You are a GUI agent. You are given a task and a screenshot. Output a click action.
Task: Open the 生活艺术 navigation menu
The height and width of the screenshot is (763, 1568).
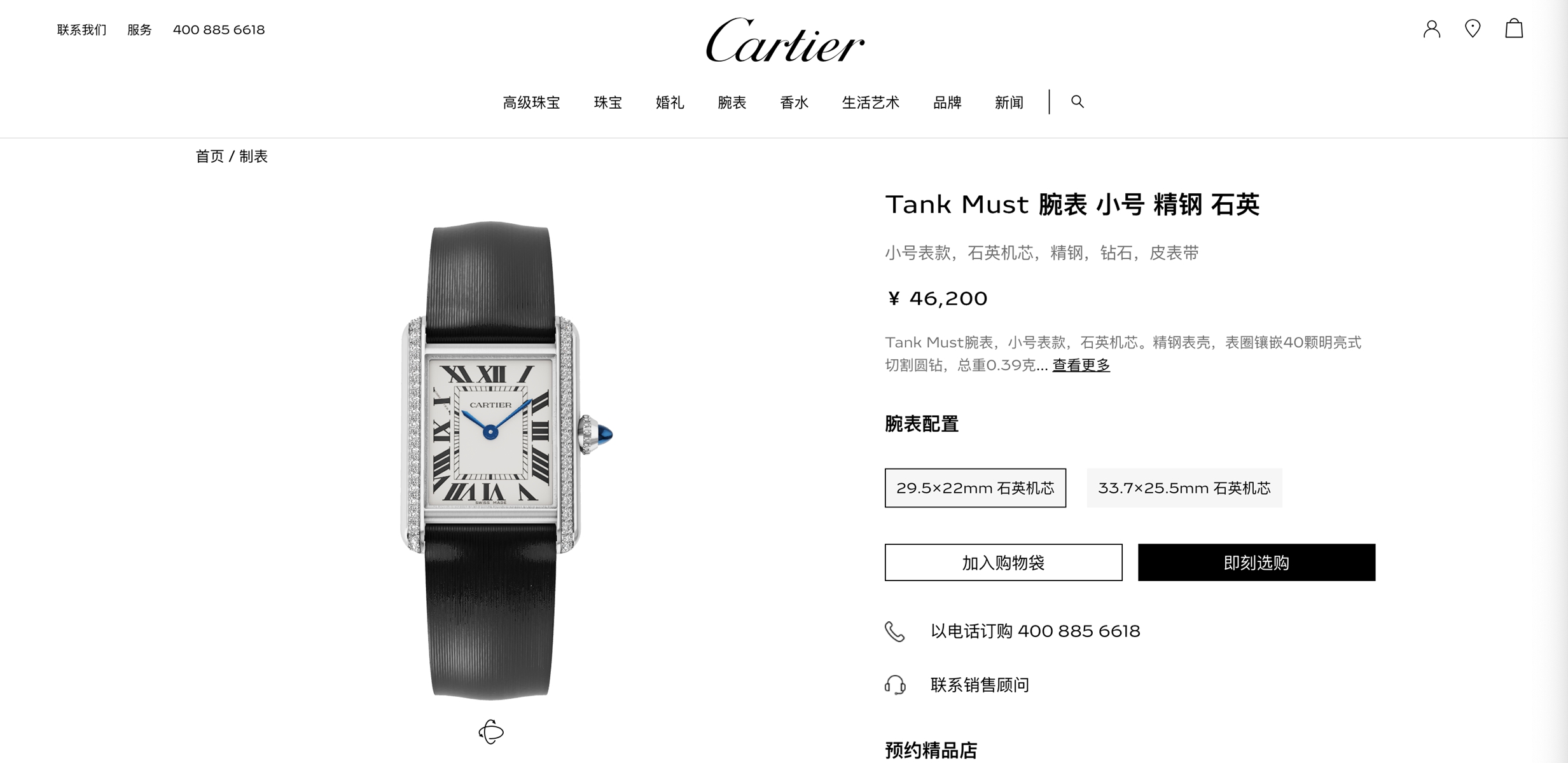[x=871, y=102]
